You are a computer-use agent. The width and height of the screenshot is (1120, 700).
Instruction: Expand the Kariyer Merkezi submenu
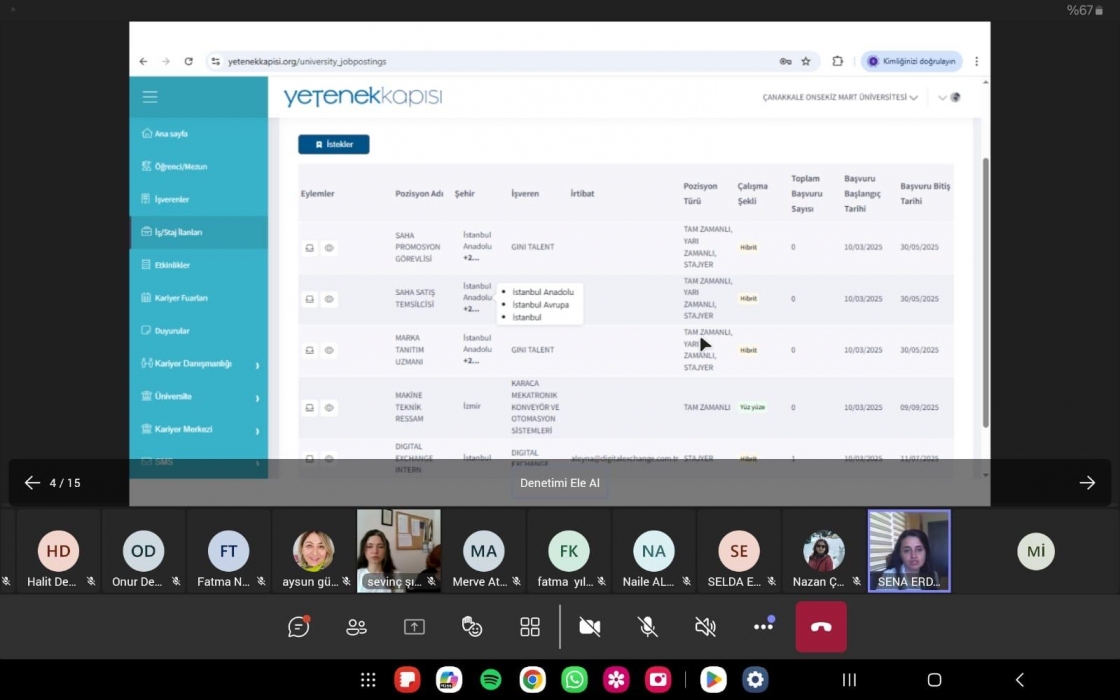point(199,429)
